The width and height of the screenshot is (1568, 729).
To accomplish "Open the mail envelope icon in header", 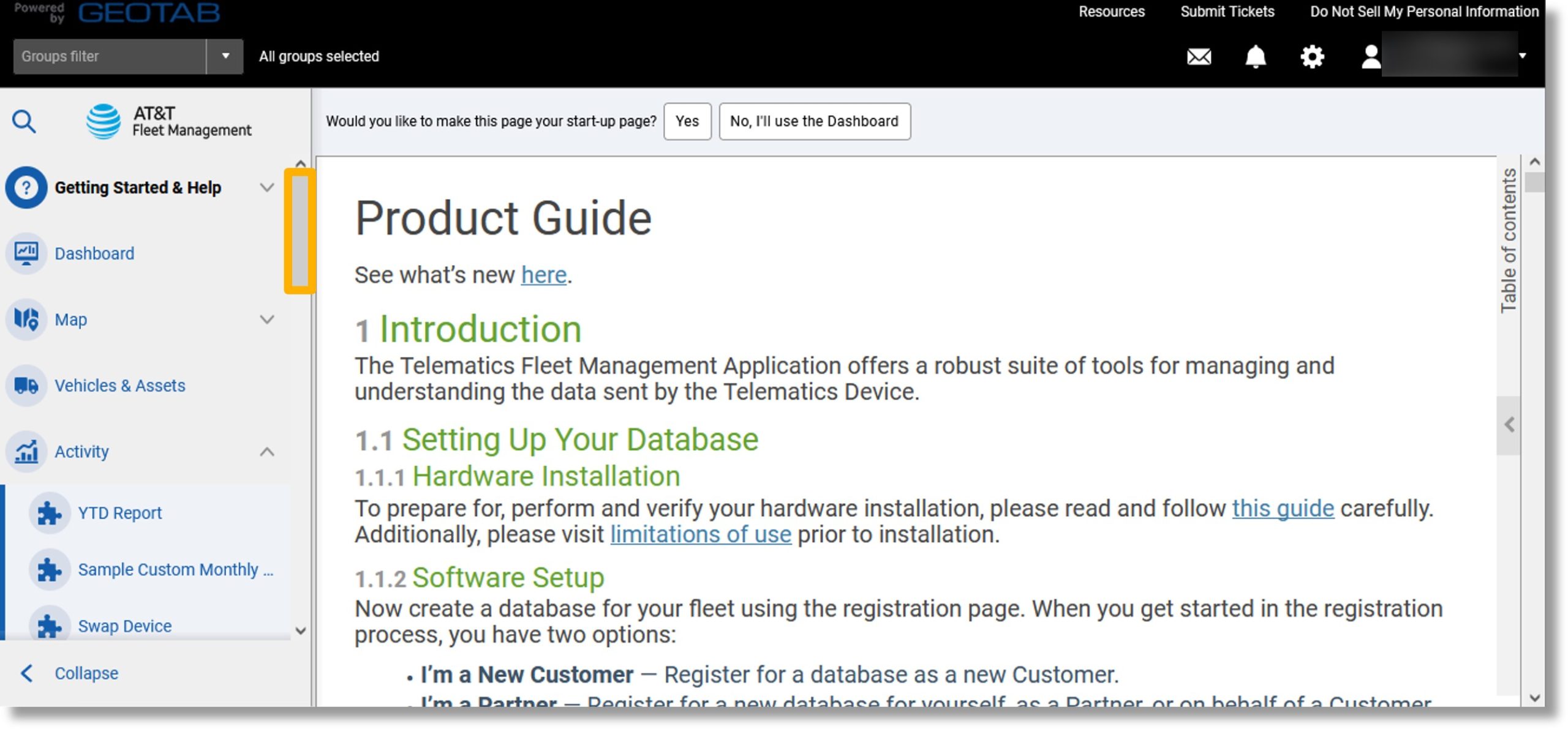I will coord(1199,57).
